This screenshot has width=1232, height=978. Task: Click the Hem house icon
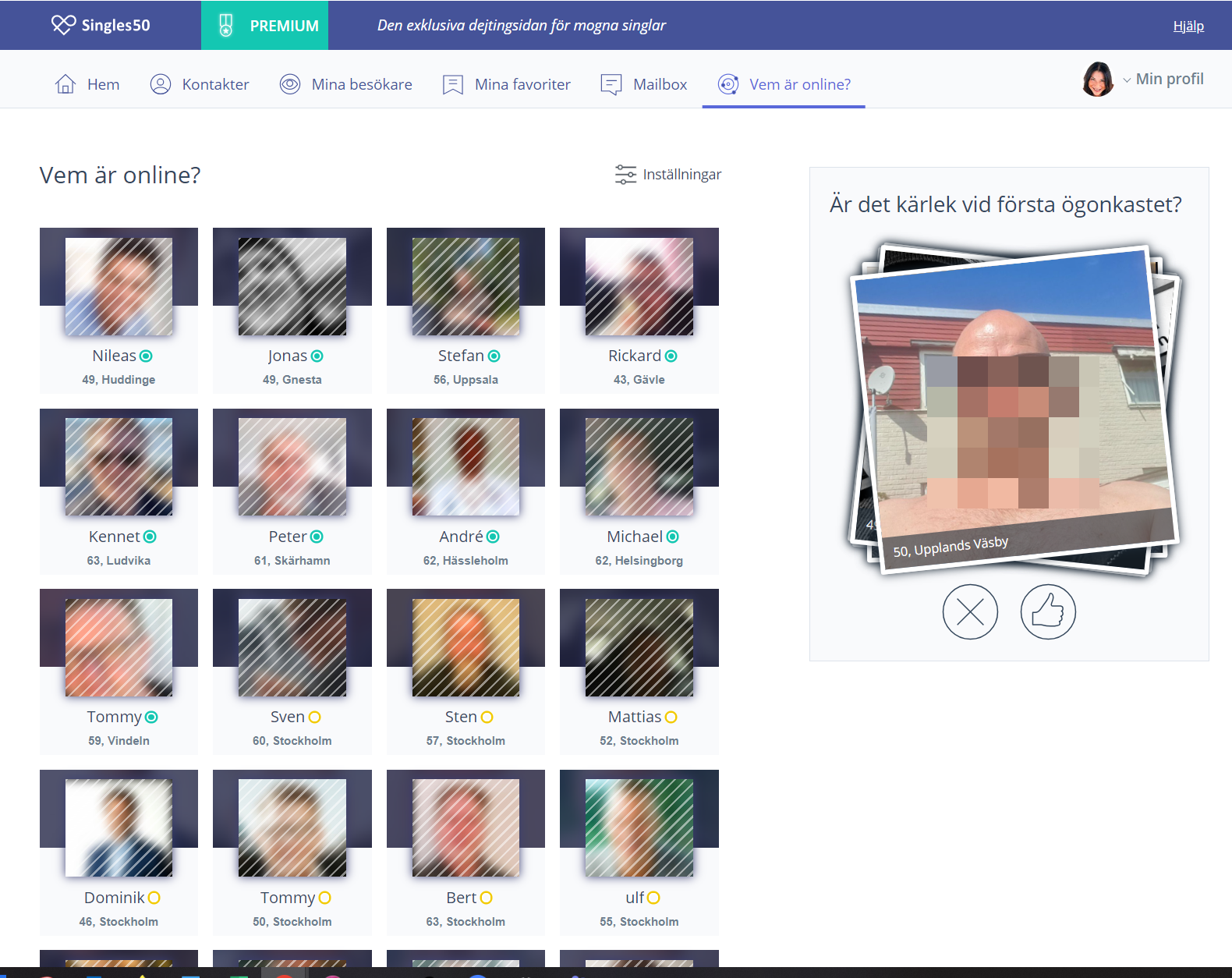point(65,84)
